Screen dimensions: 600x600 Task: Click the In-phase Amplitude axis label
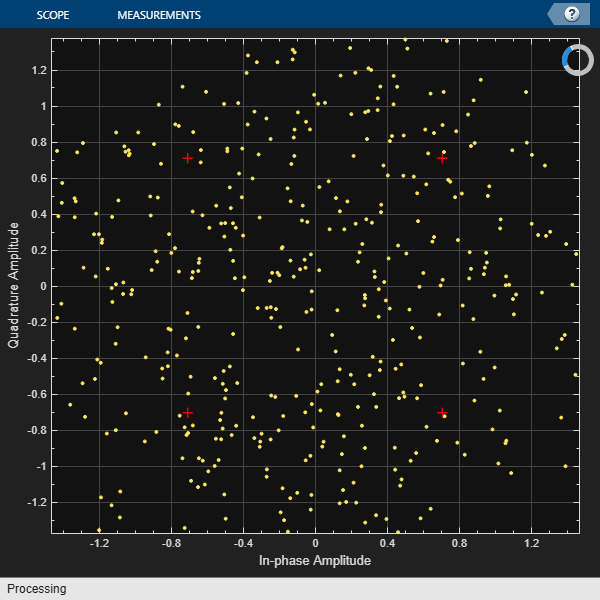click(315, 561)
